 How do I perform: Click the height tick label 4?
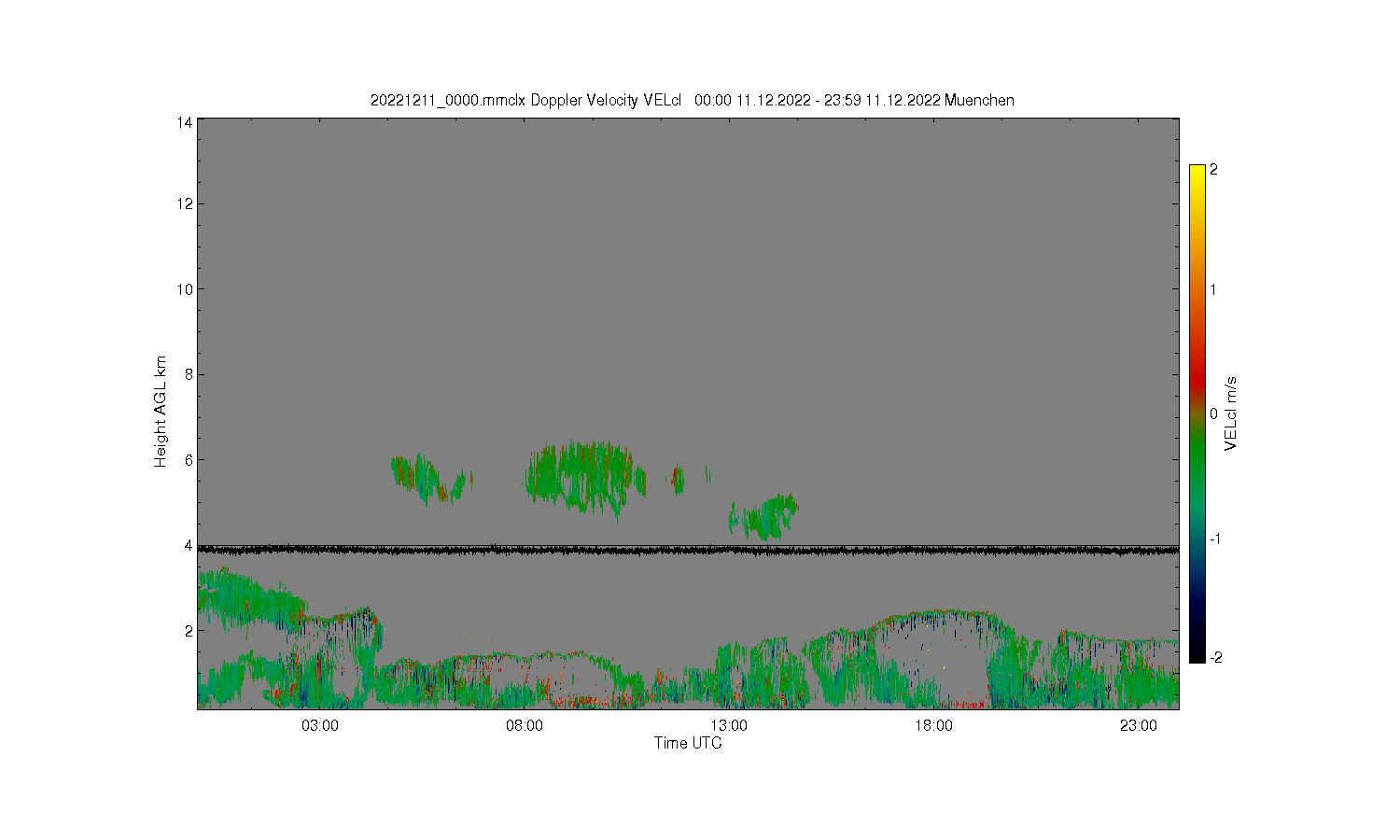pyautogui.click(x=189, y=545)
